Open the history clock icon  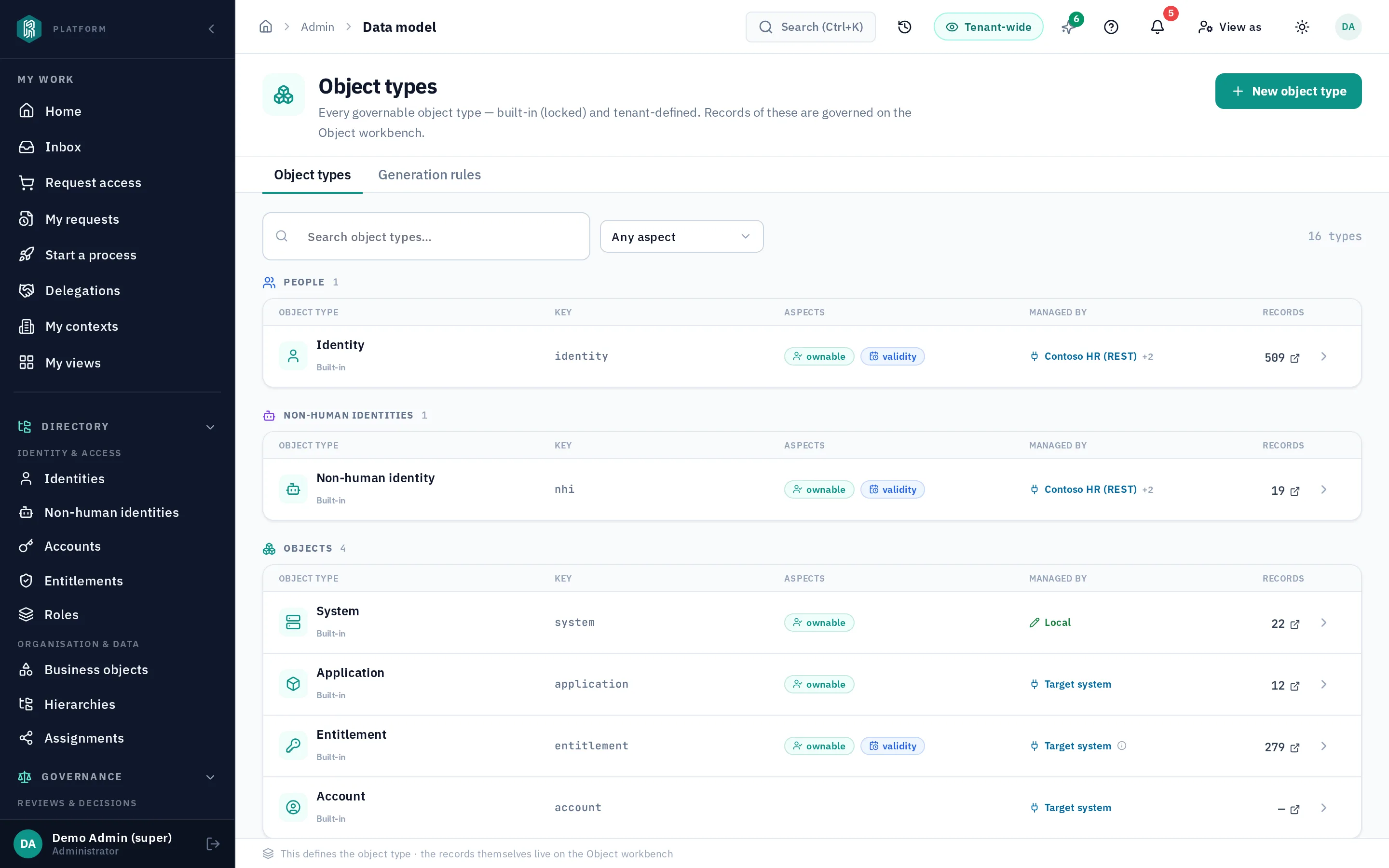905,27
